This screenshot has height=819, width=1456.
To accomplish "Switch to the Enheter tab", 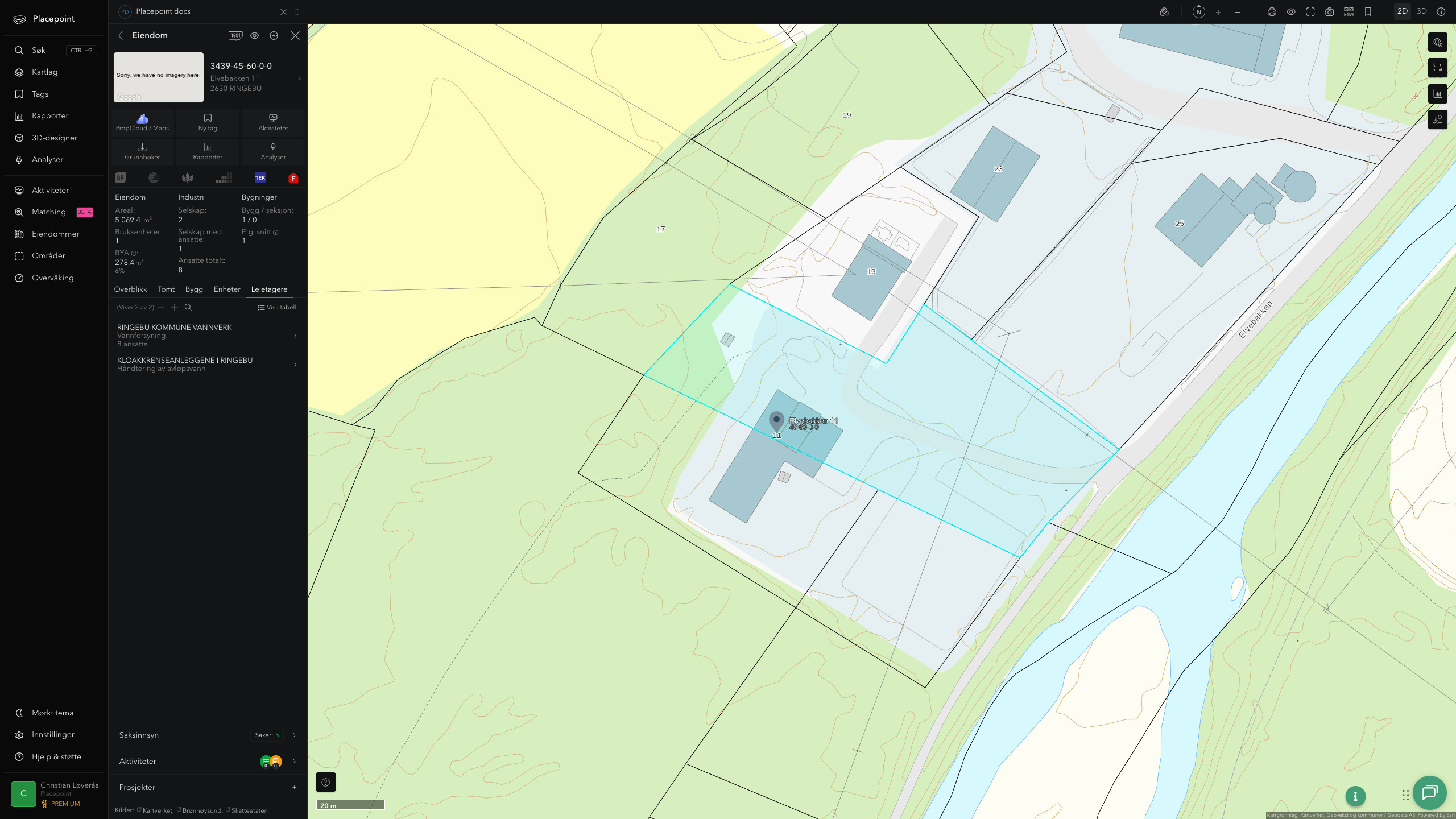I will pyautogui.click(x=227, y=289).
